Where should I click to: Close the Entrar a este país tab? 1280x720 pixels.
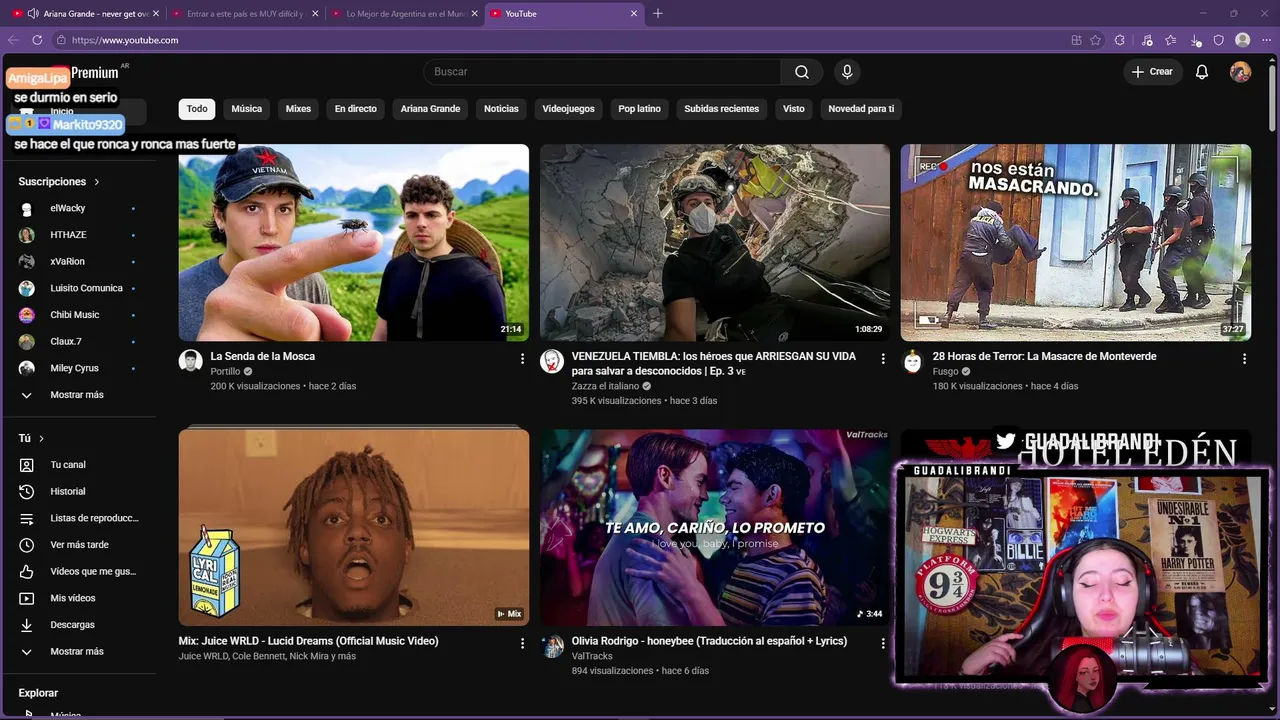tap(315, 14)
